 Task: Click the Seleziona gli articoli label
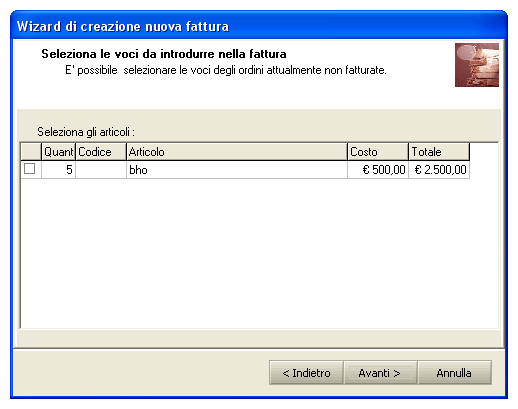(x=86, y=132)
